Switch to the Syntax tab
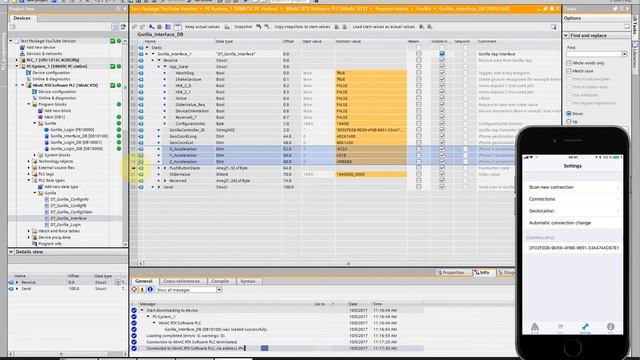640x360 pixels. (x=248, y=281)
